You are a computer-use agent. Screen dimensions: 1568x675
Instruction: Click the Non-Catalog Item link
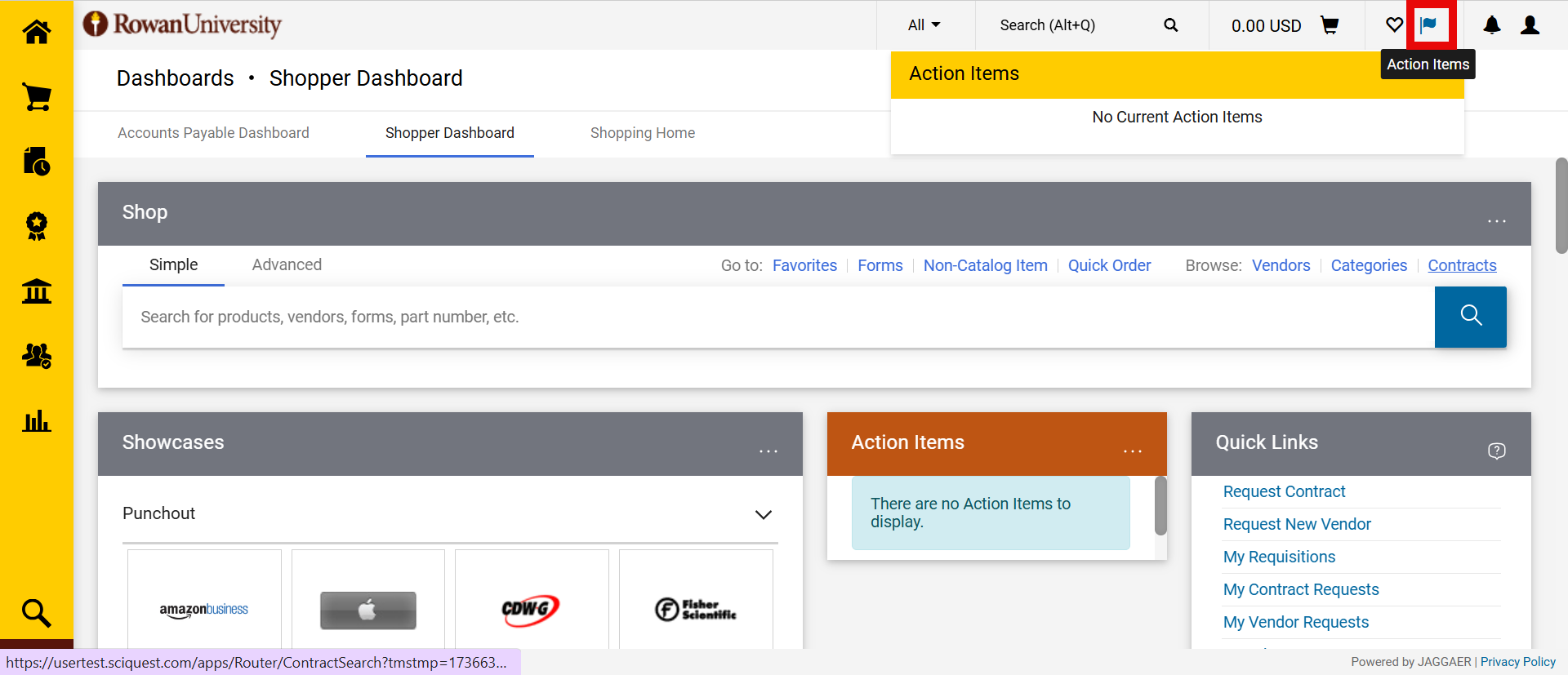985,265
